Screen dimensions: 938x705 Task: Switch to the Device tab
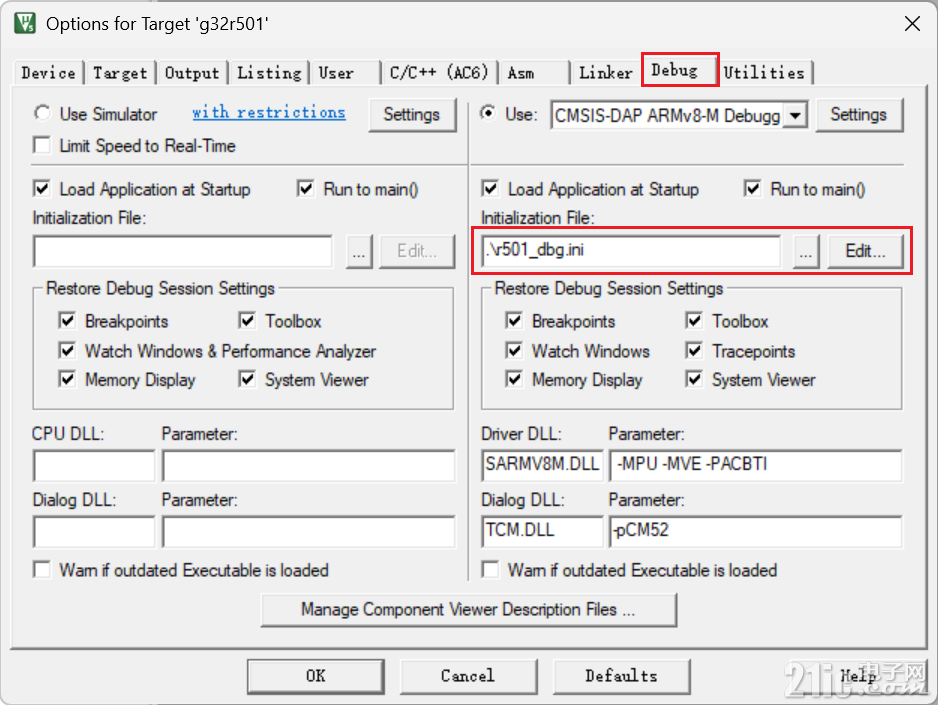(x=48, y=73)
